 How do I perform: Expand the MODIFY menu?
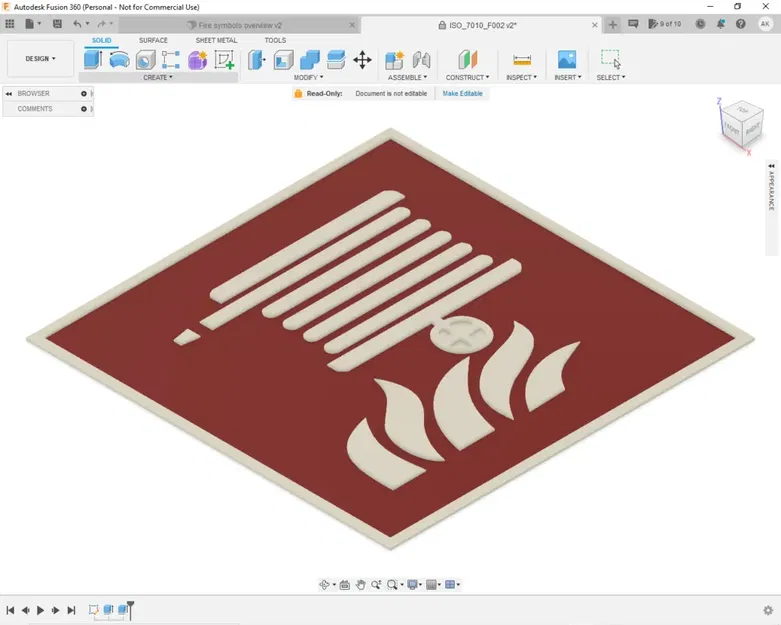click(308, 77)
